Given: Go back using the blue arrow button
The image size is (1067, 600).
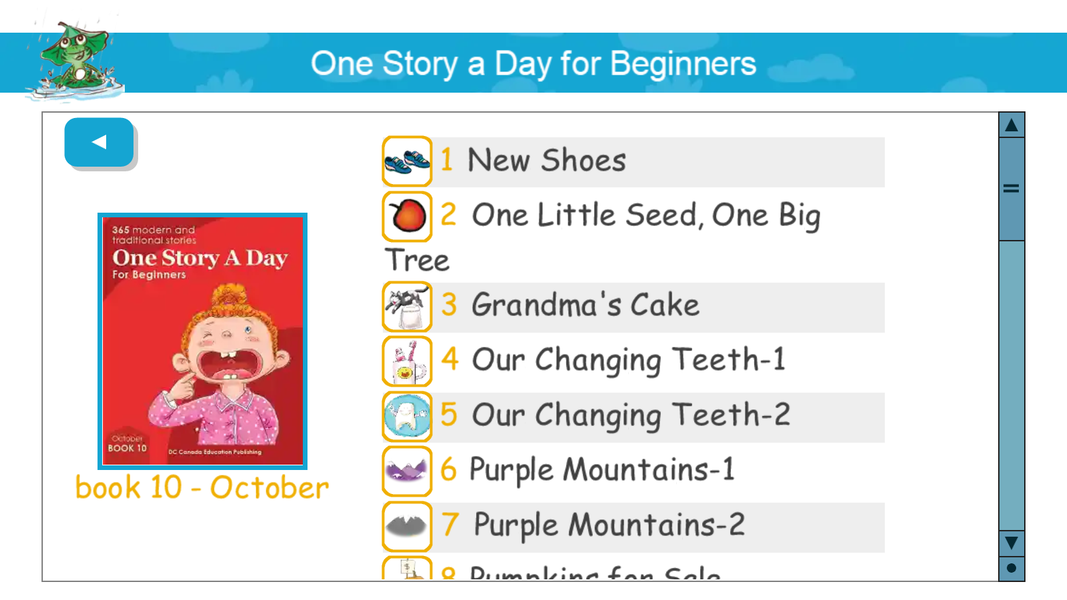Looking at the screenshot, I should pos(99,142).
